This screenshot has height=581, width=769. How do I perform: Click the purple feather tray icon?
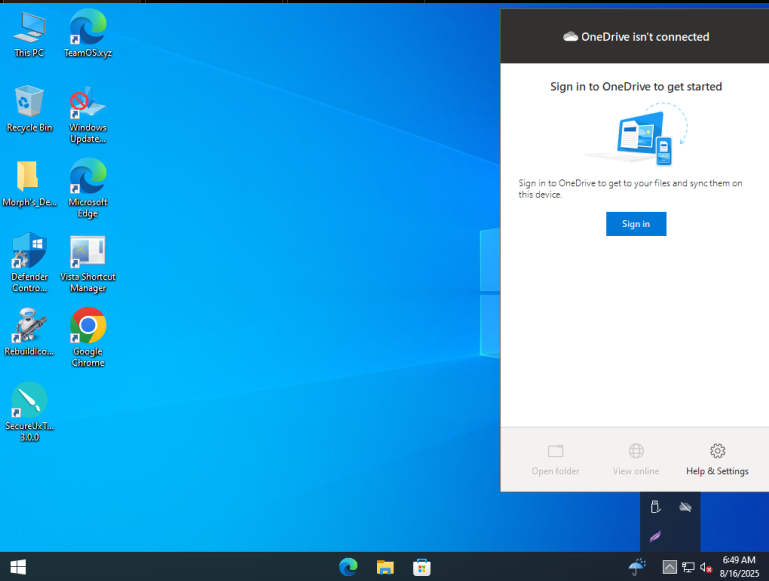point(655,536)
